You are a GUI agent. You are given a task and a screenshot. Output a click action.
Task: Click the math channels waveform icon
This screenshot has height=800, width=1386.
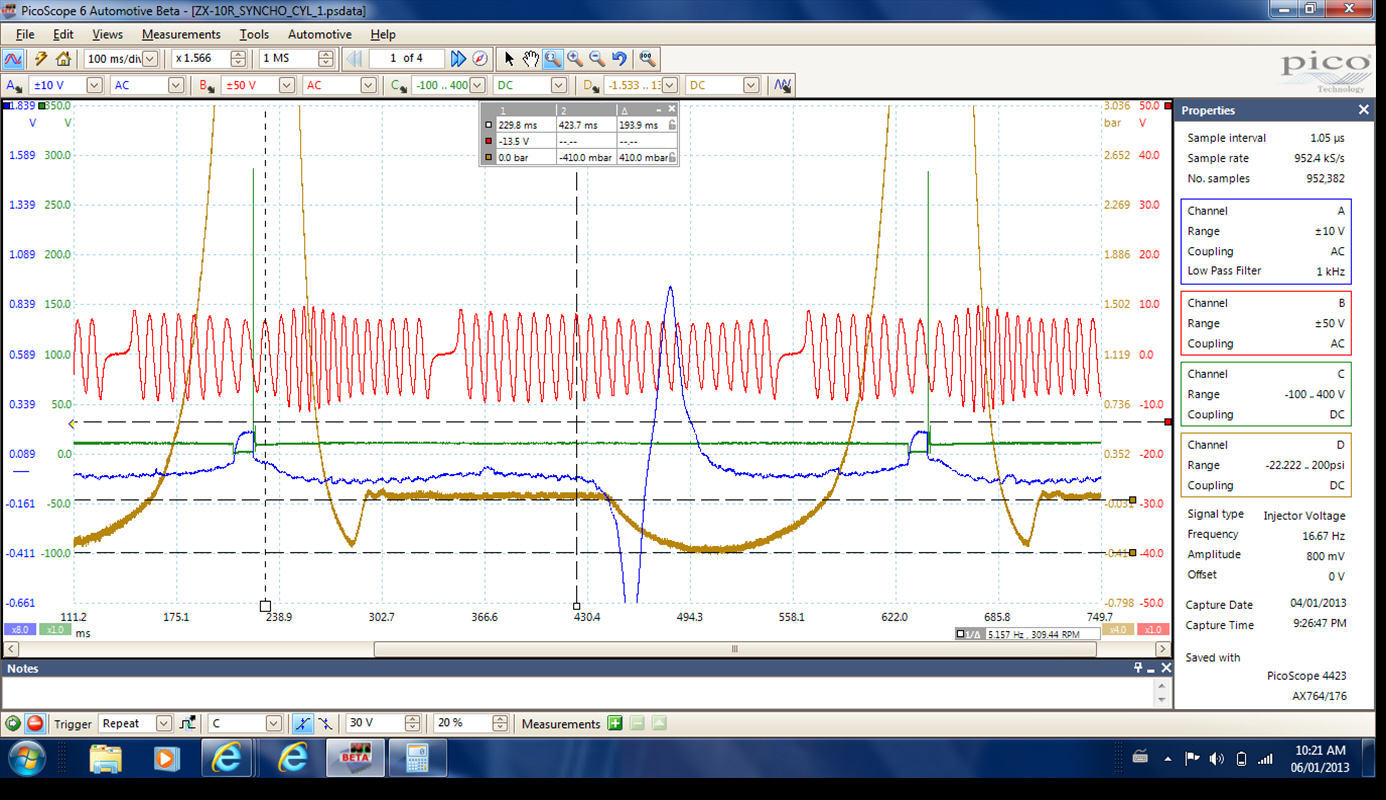(x=782, y=86)
